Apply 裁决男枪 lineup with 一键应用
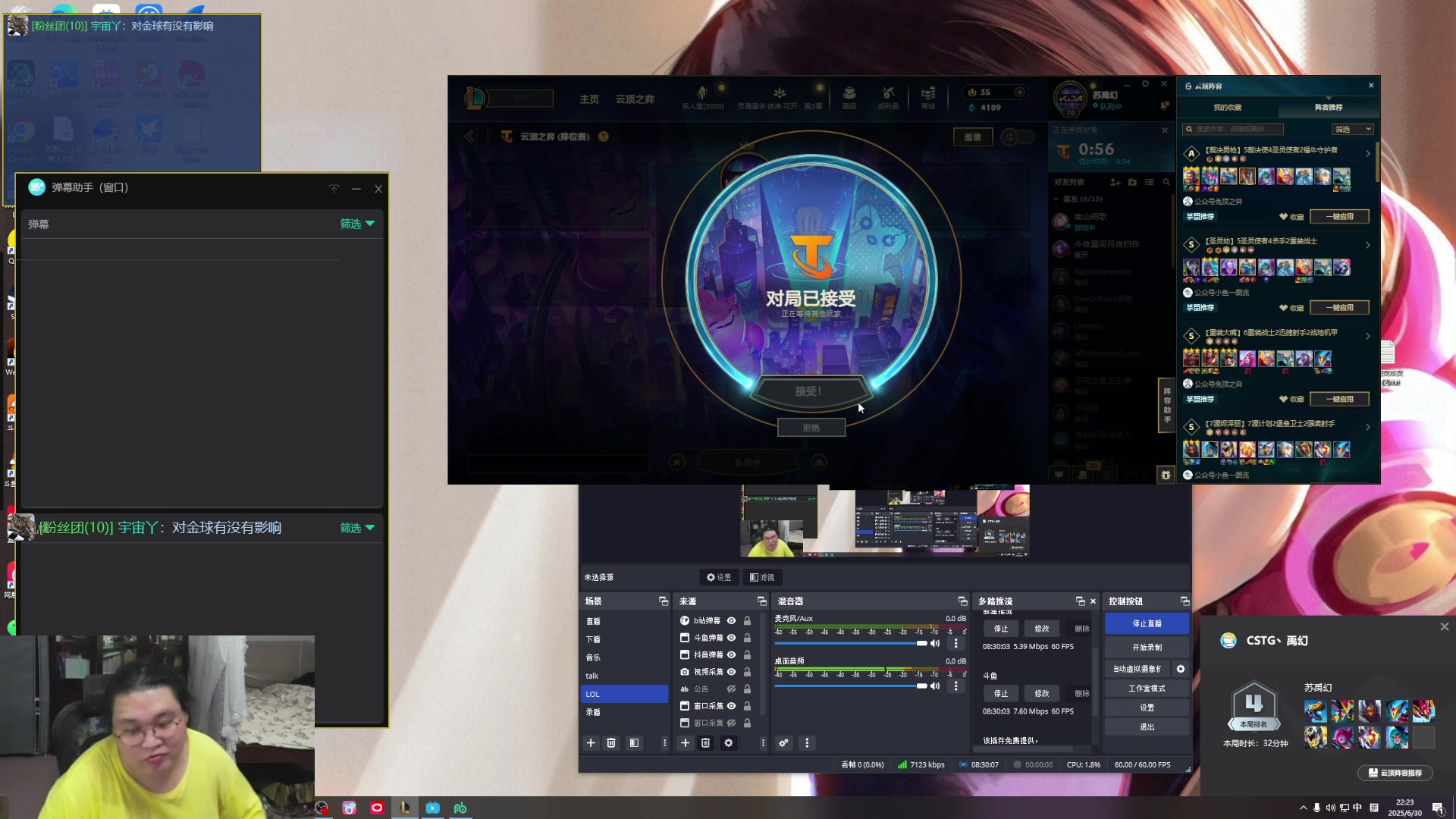The height and width of the screenshot is (819, 1456). click(x=1339, y=216)
